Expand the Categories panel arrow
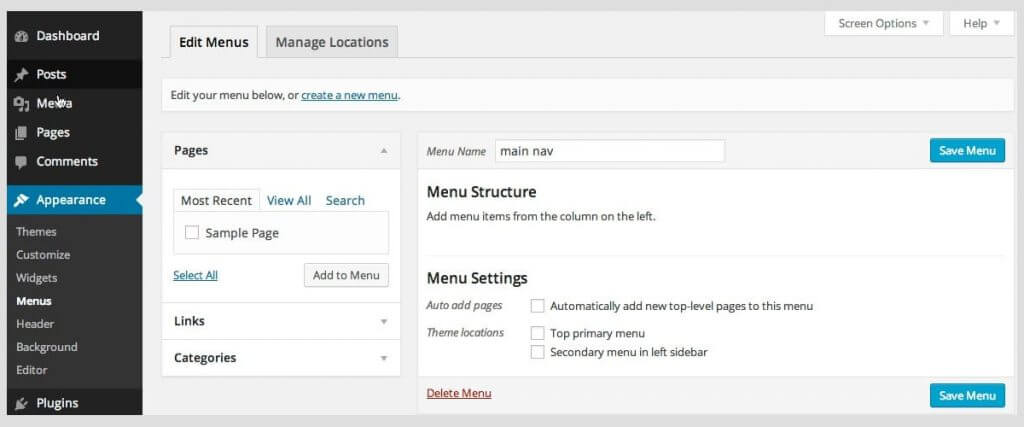Viewport: 1024px width, 427px height. (x=384, y=358)
